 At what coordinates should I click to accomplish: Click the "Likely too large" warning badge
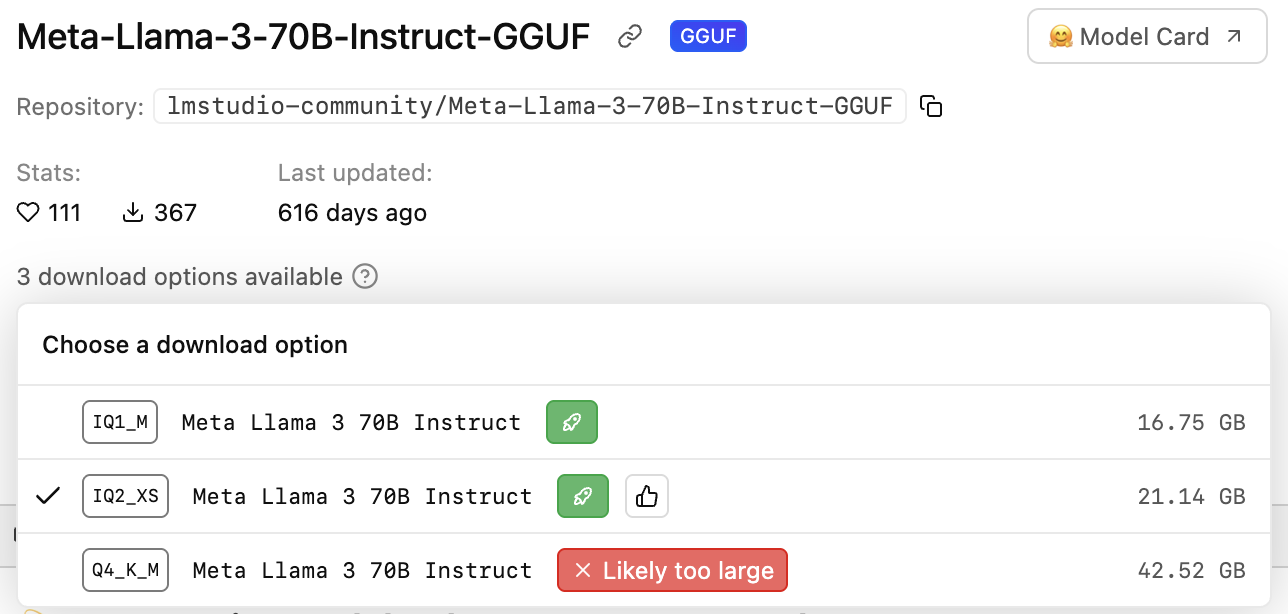672,570
